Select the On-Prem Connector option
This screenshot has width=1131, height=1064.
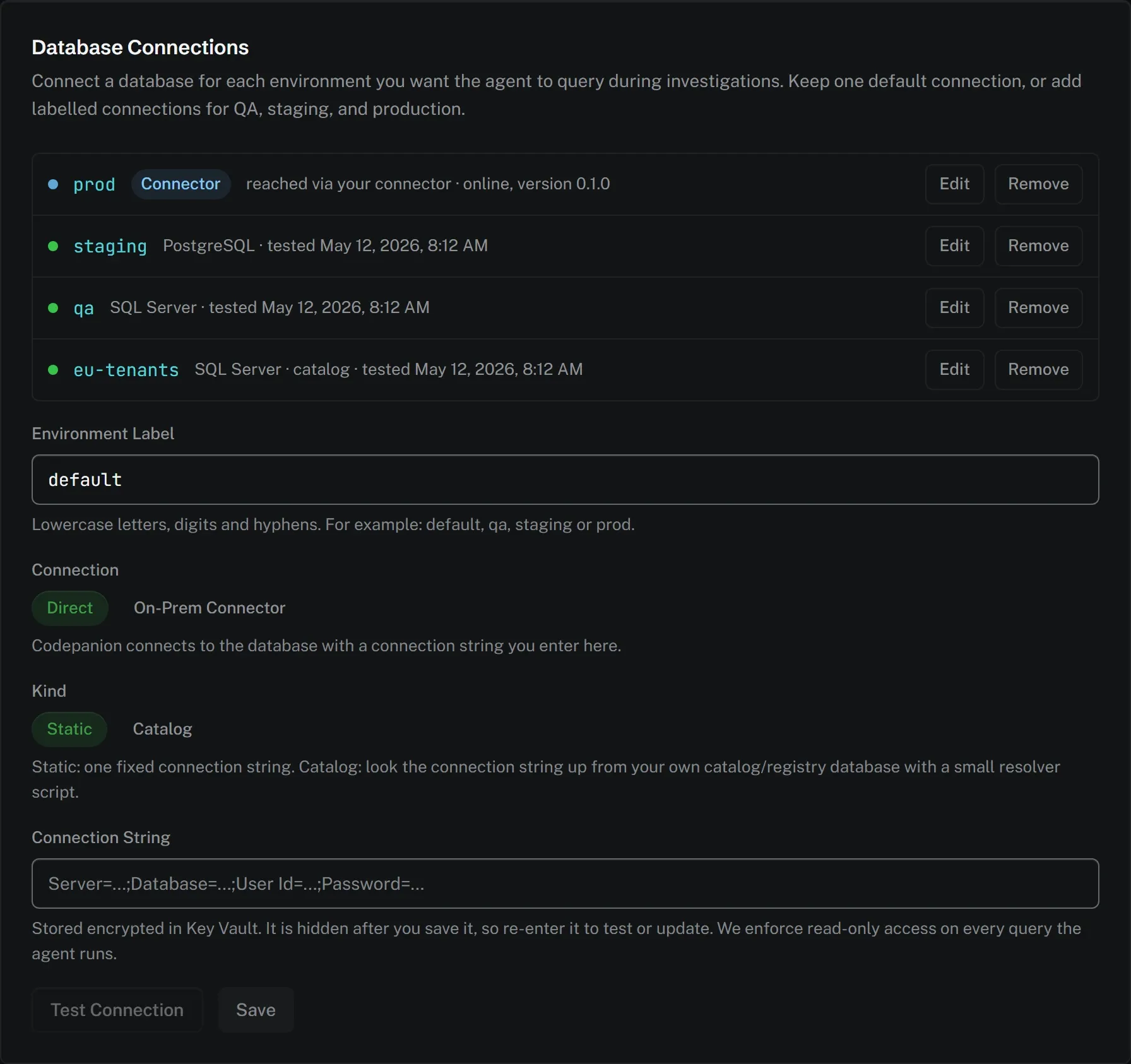210,608
